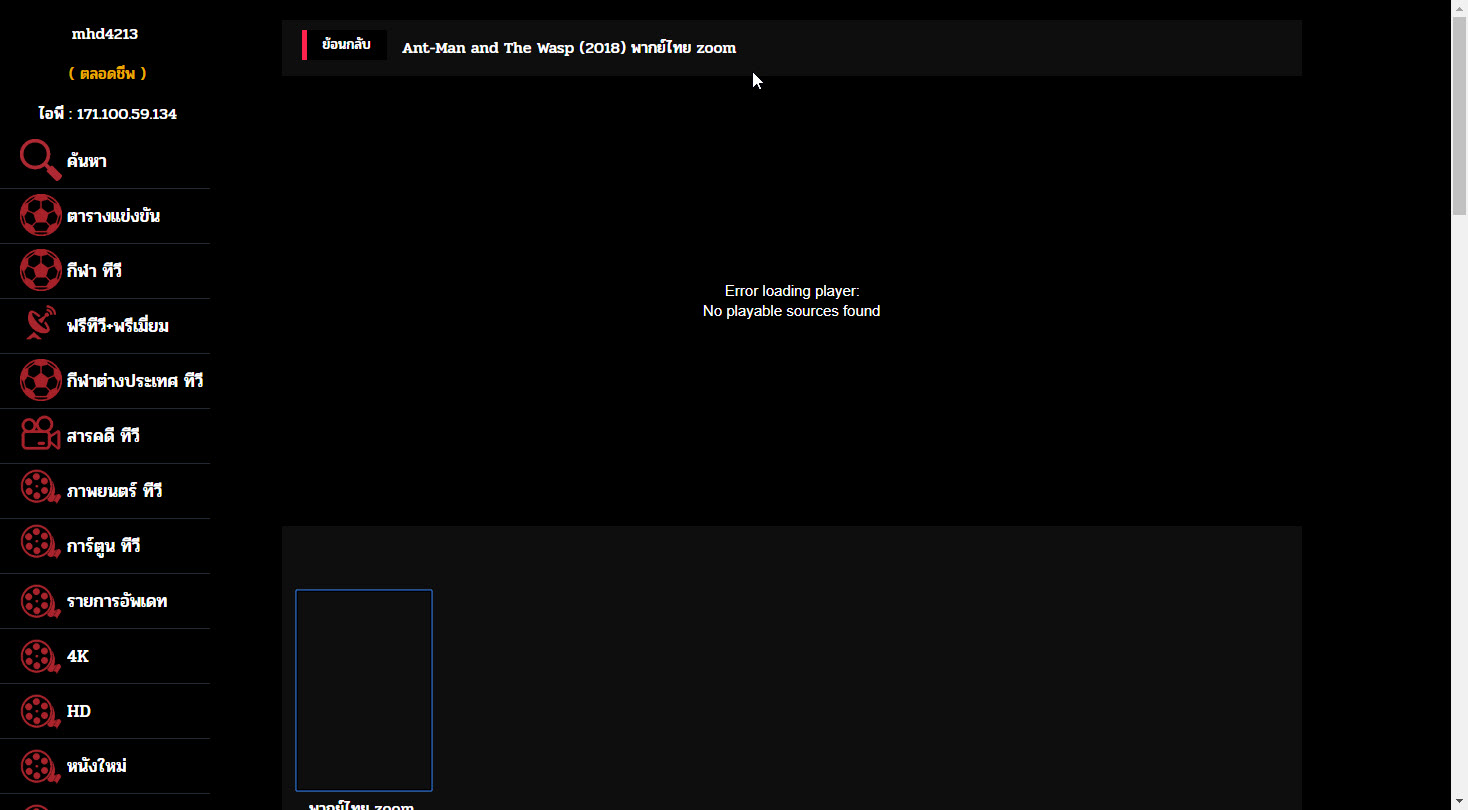Open the รายการอัพเดท updates list

(x=117, y=601)
